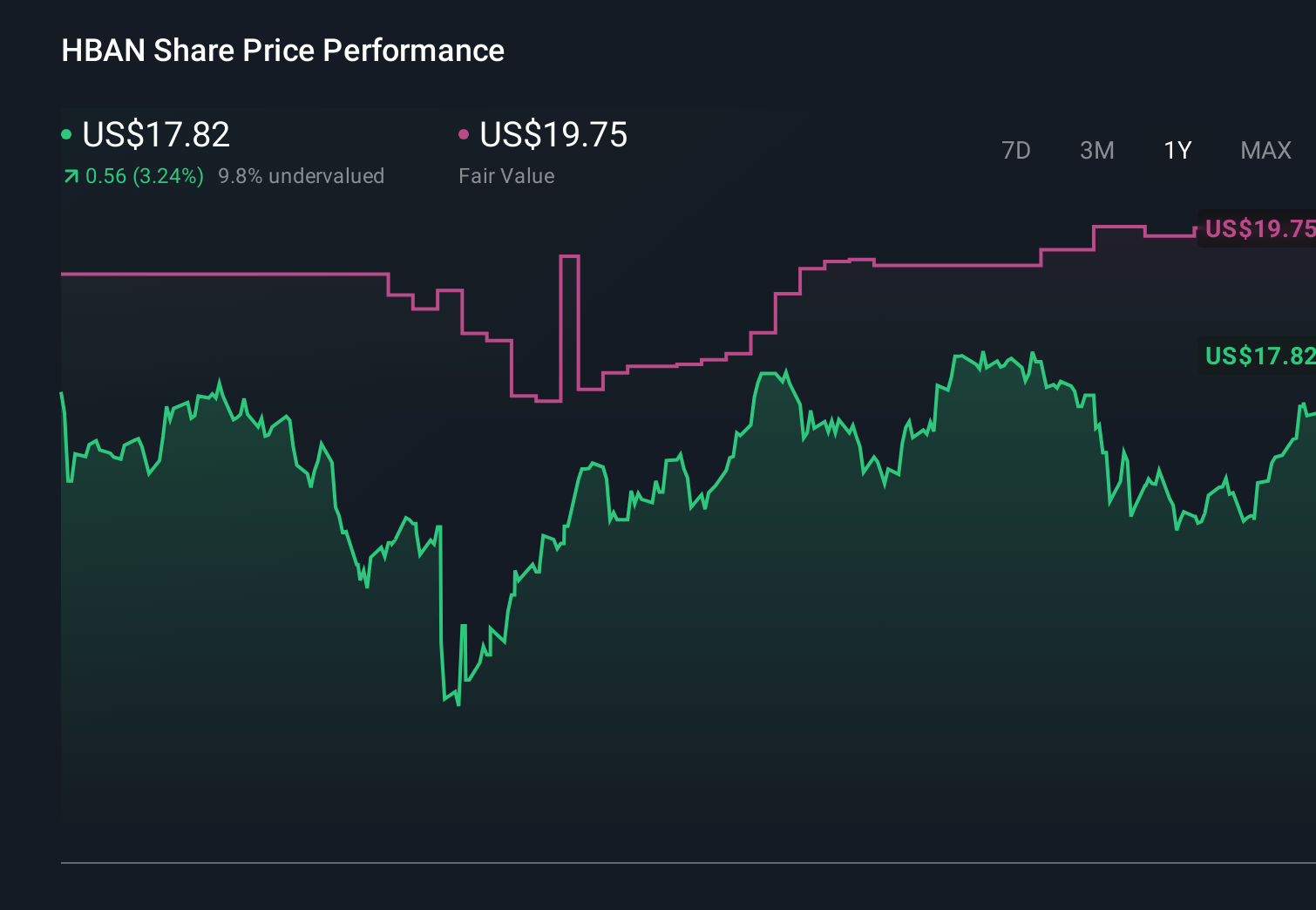
Task: Select the US$17.82 price label
Action: click(x=1258, y=357)
